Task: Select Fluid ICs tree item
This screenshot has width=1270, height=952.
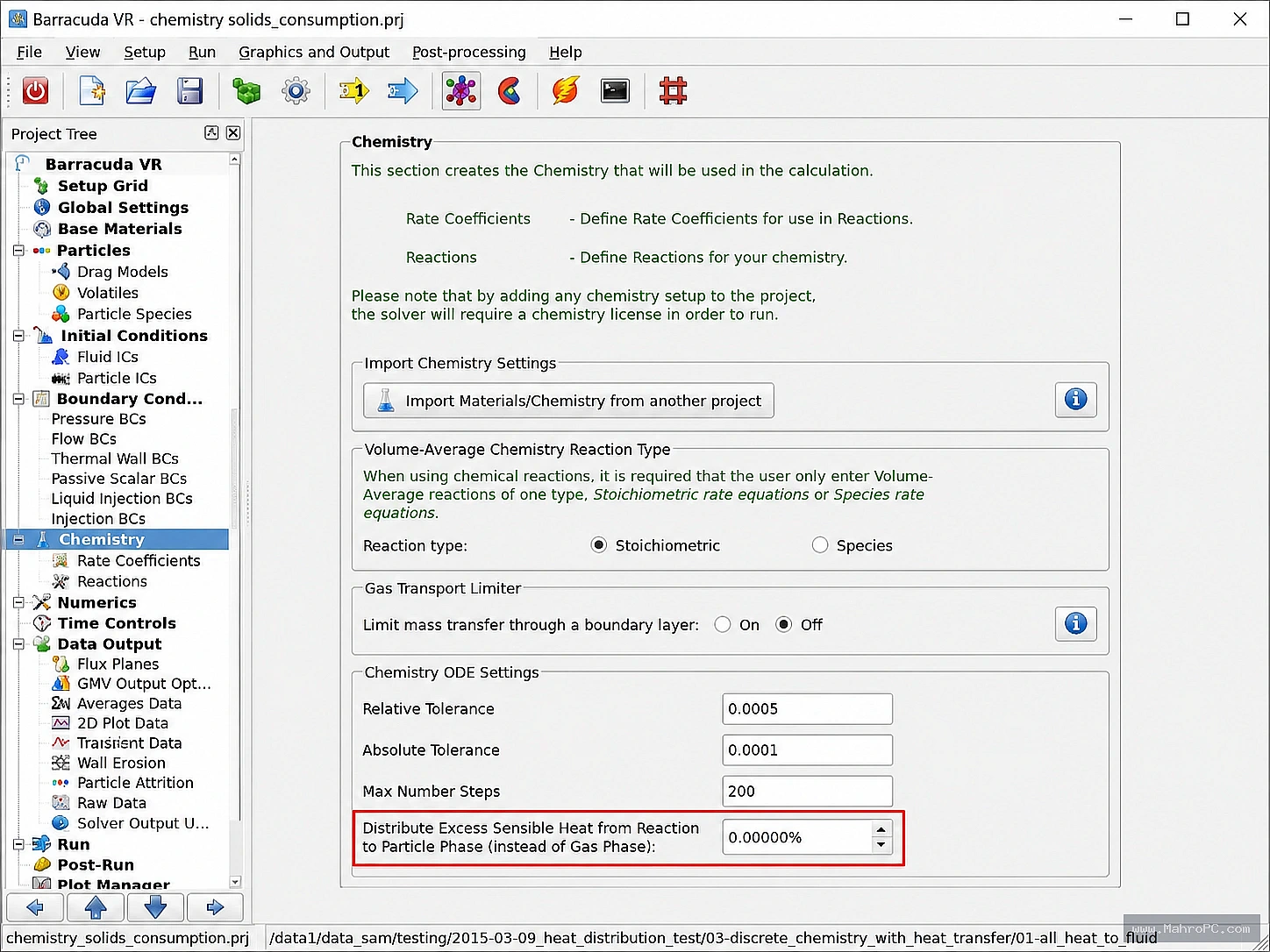Action: pyautogui.click(x=107, y=357)
